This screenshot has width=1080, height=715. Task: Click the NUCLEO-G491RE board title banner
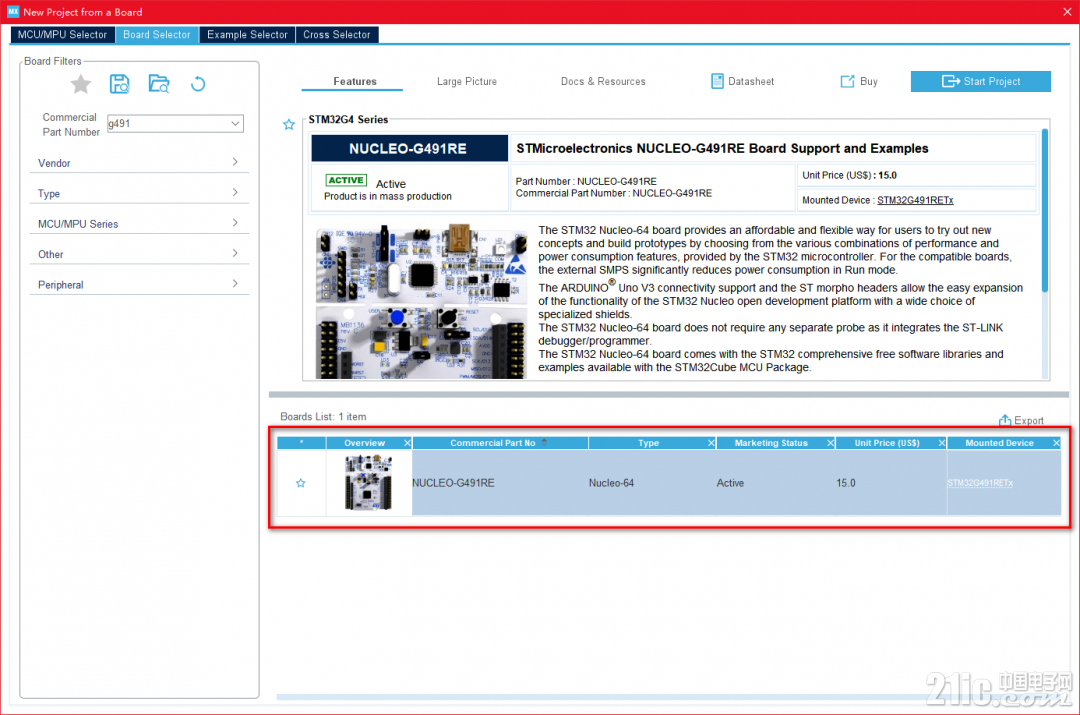click(409, 148)
